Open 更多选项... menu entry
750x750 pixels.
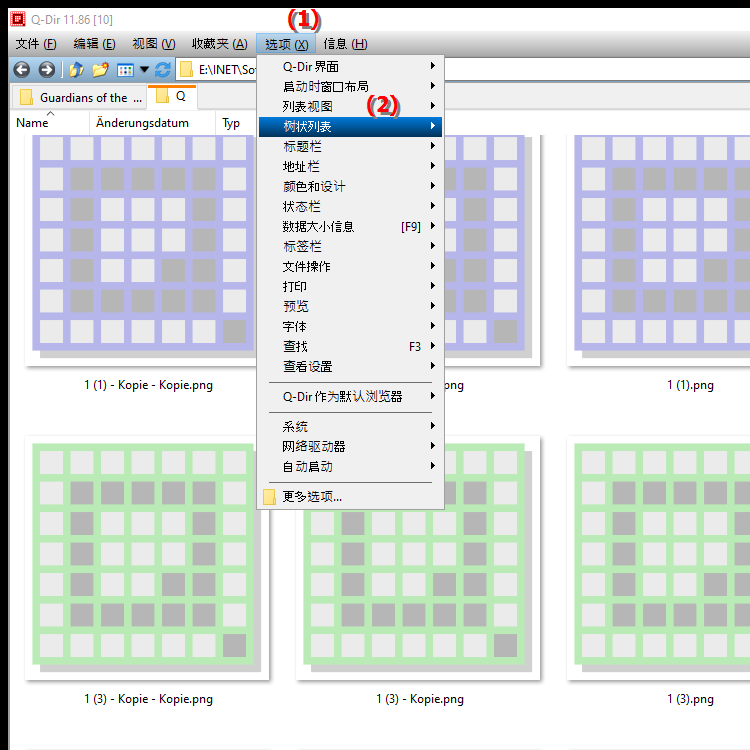coord(350,497)
